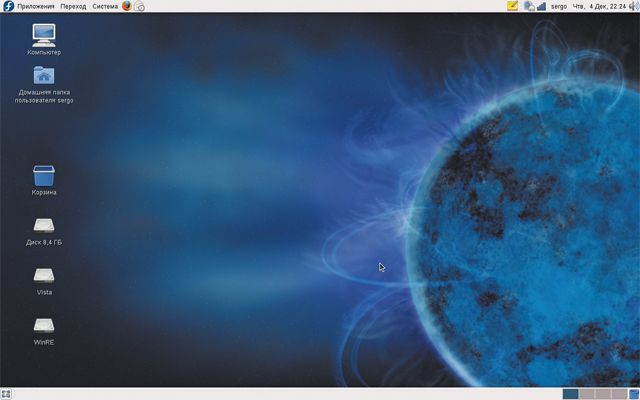
Task: Click the Диск 8,4 ГБ label
Action: tap(44, 242)
